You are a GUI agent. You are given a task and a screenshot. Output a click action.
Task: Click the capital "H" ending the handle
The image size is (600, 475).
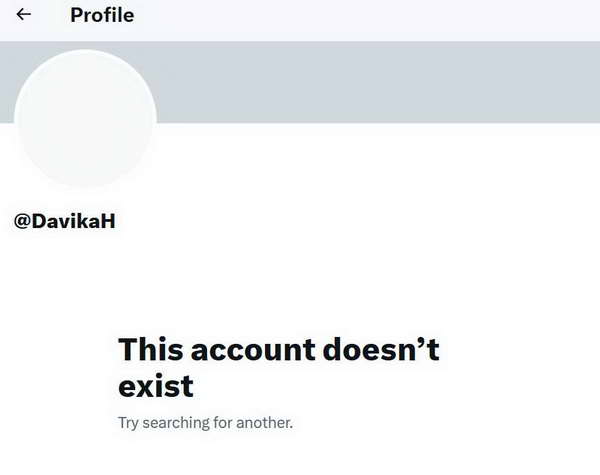(108, 221)
